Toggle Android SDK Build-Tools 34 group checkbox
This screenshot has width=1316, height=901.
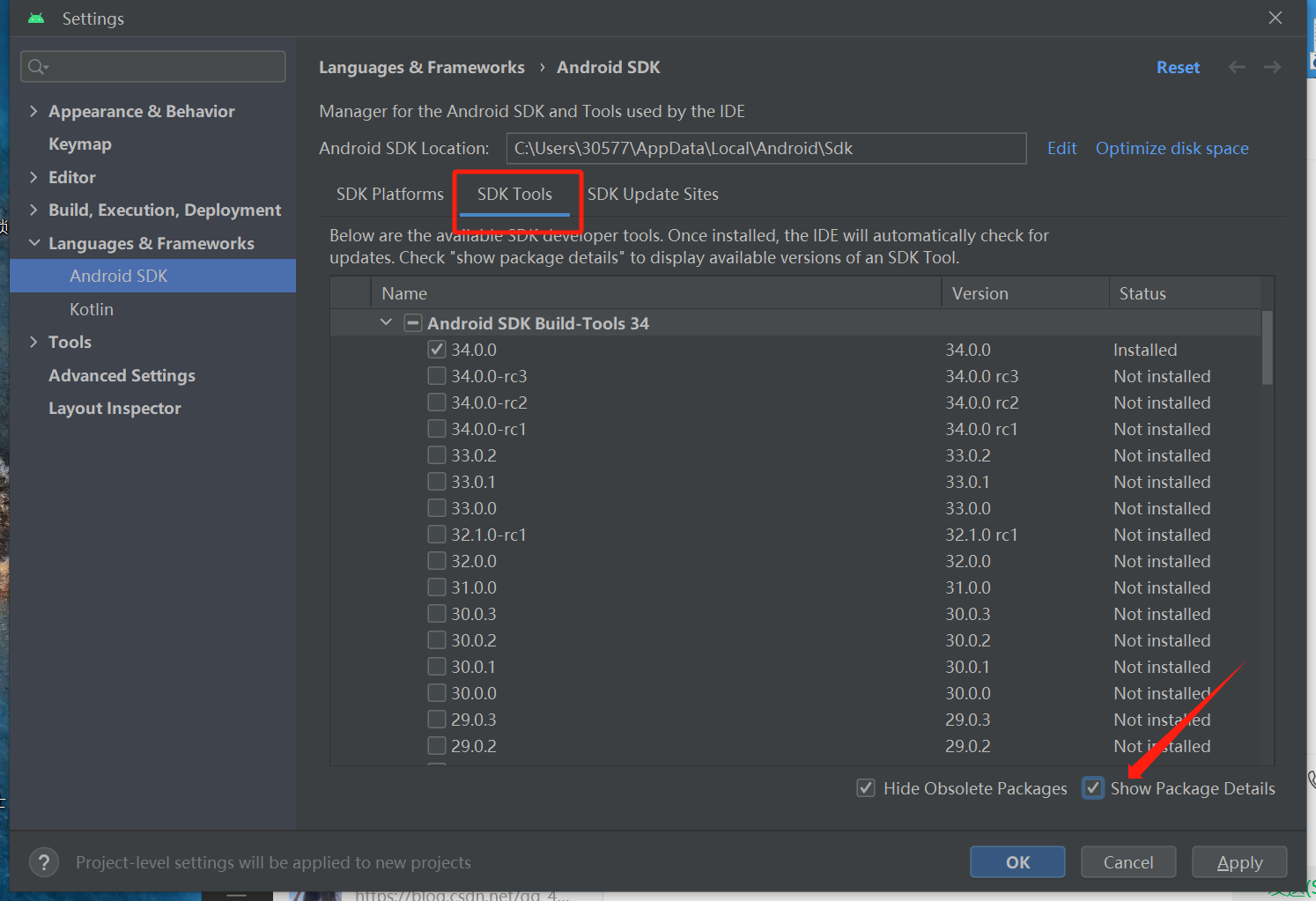tap(412, 323)
